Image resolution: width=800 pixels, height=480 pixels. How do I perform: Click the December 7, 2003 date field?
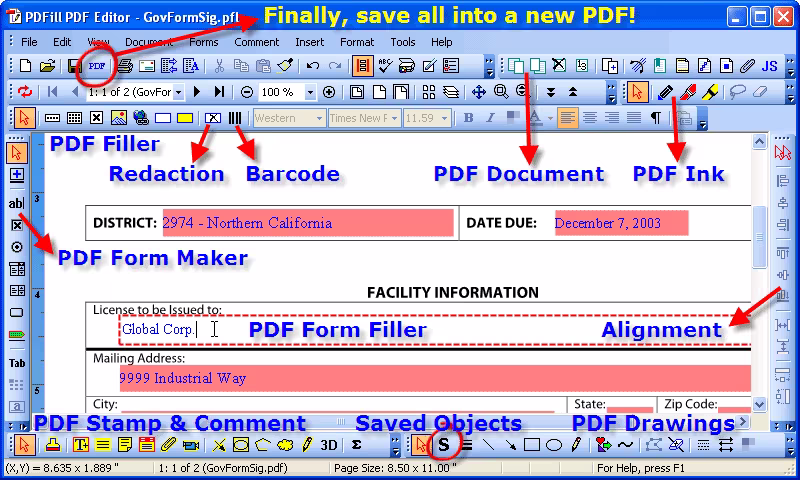tap(621, 223)
